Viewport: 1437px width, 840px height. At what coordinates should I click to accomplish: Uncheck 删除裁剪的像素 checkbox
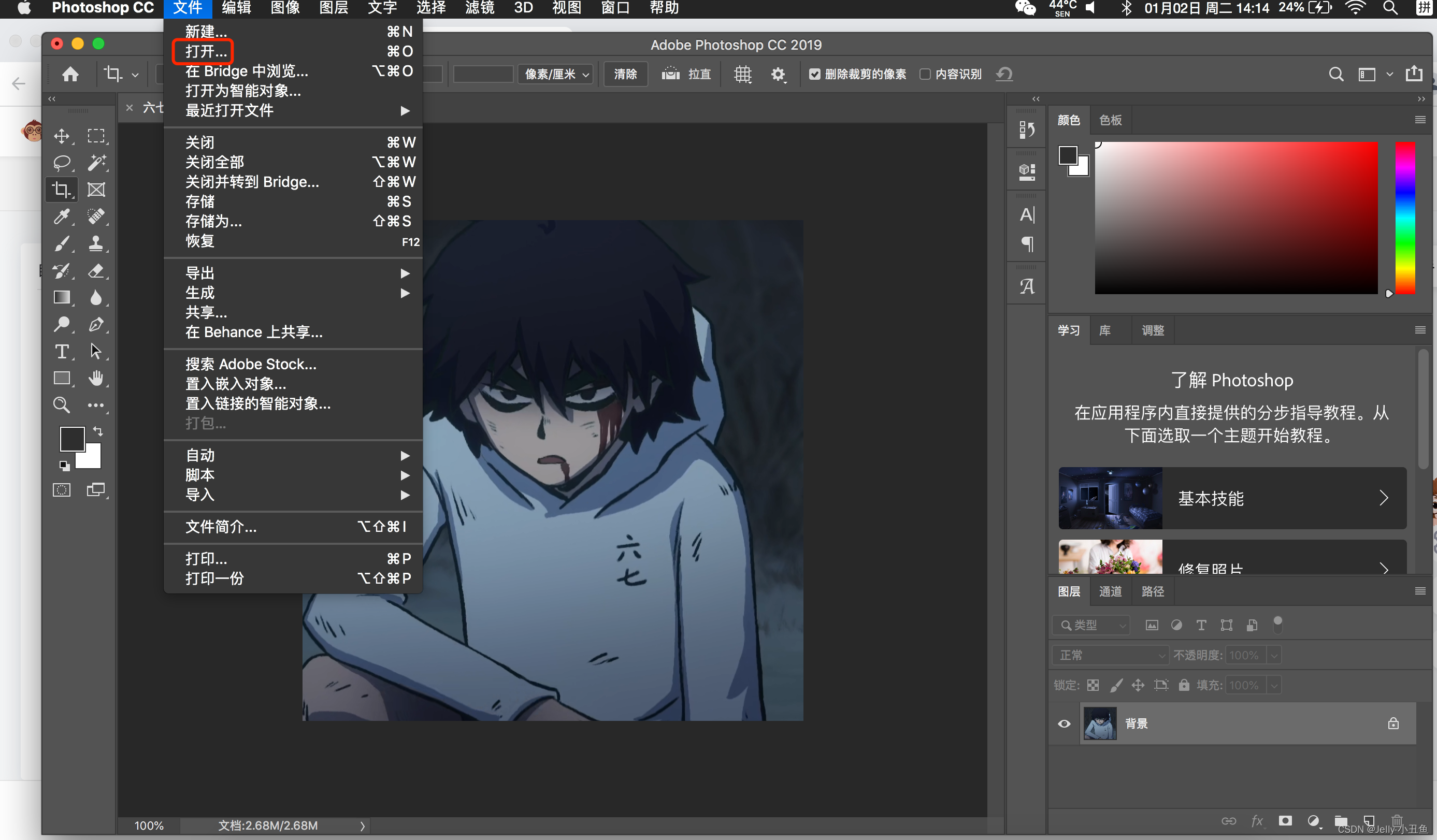click(814, 74)
